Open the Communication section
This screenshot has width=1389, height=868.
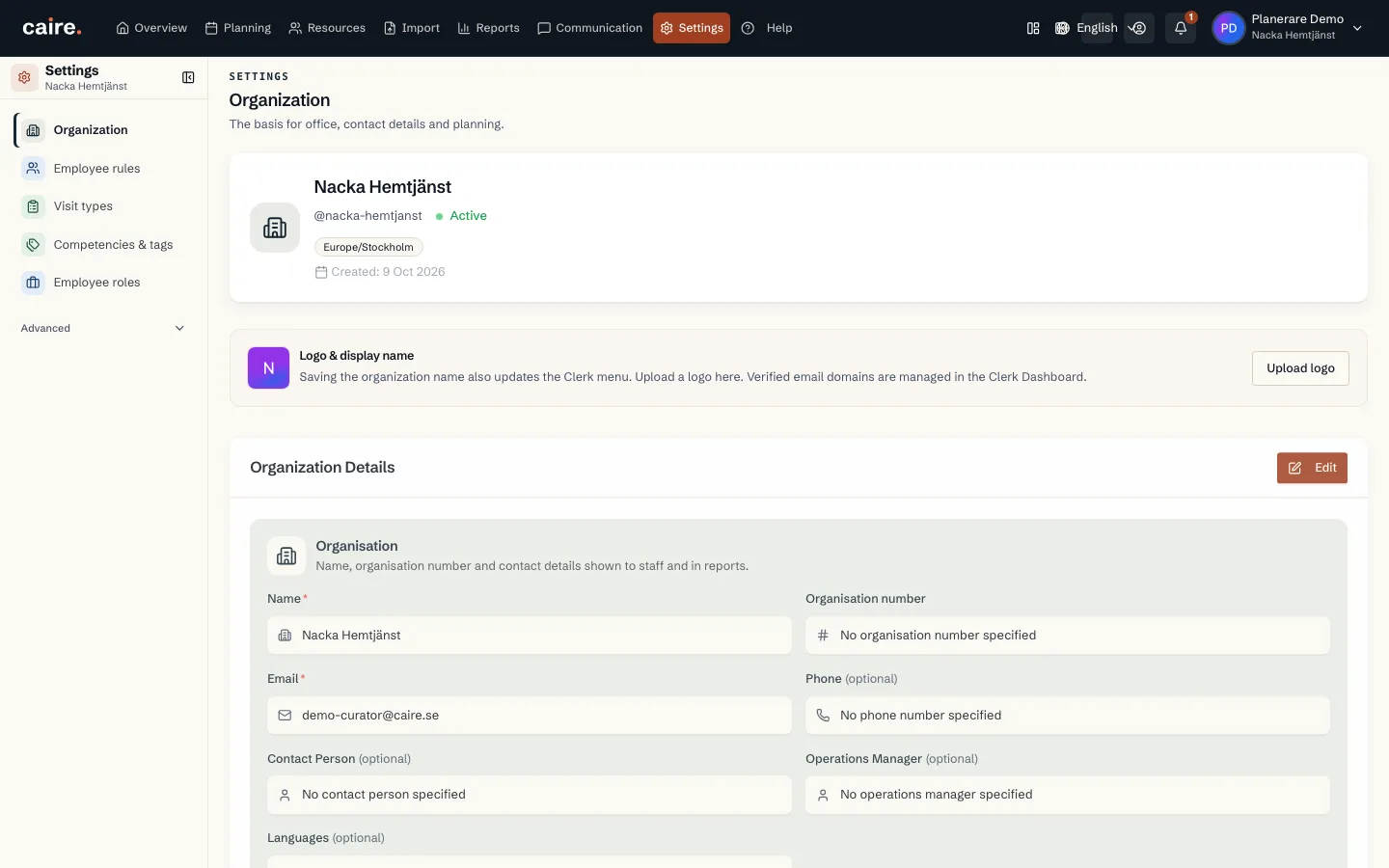(x=589, y=28)
